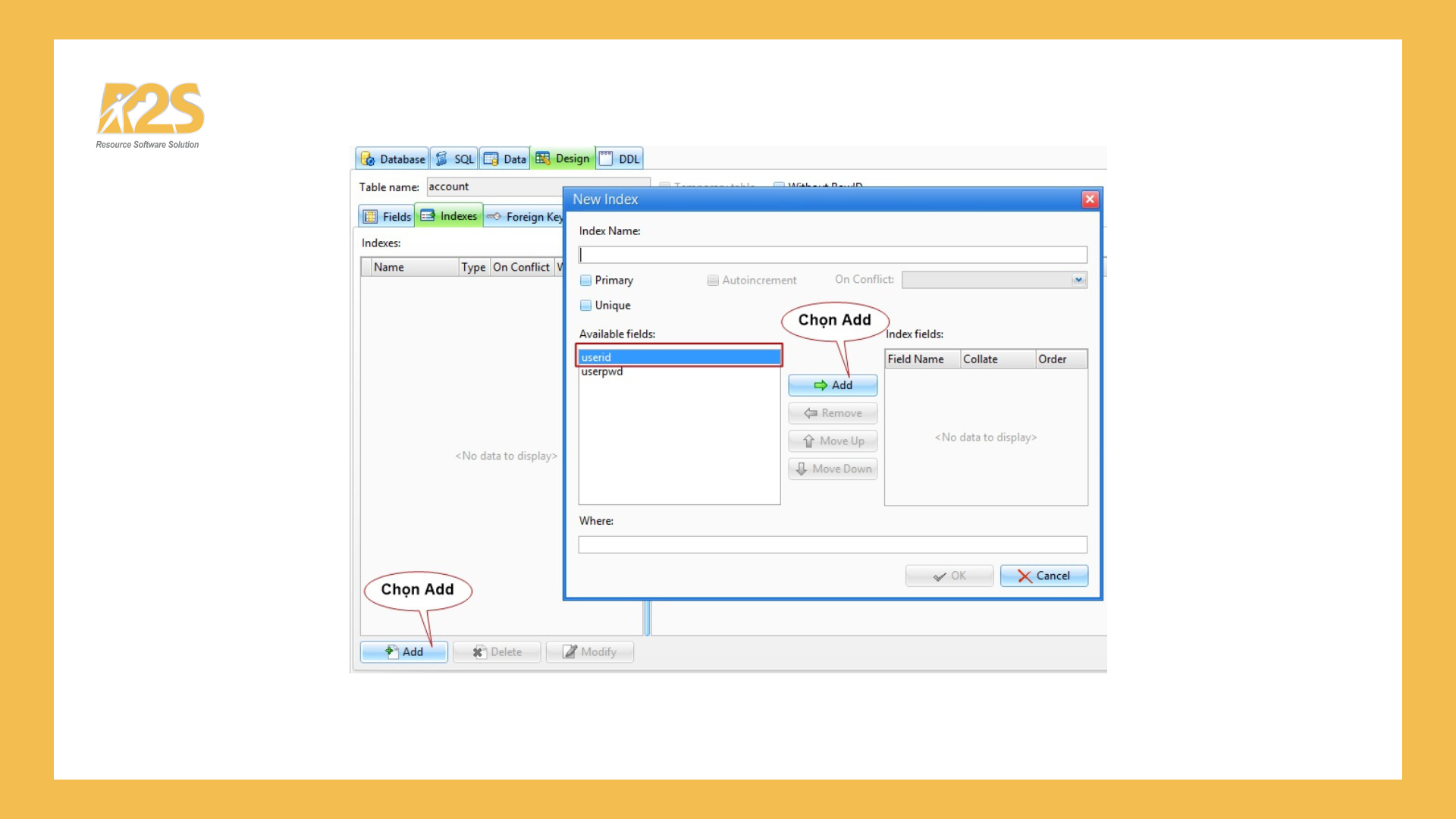This screenshot has height=819, width=1456.
Task: Click the DDL tab icon
Action: 605,158
